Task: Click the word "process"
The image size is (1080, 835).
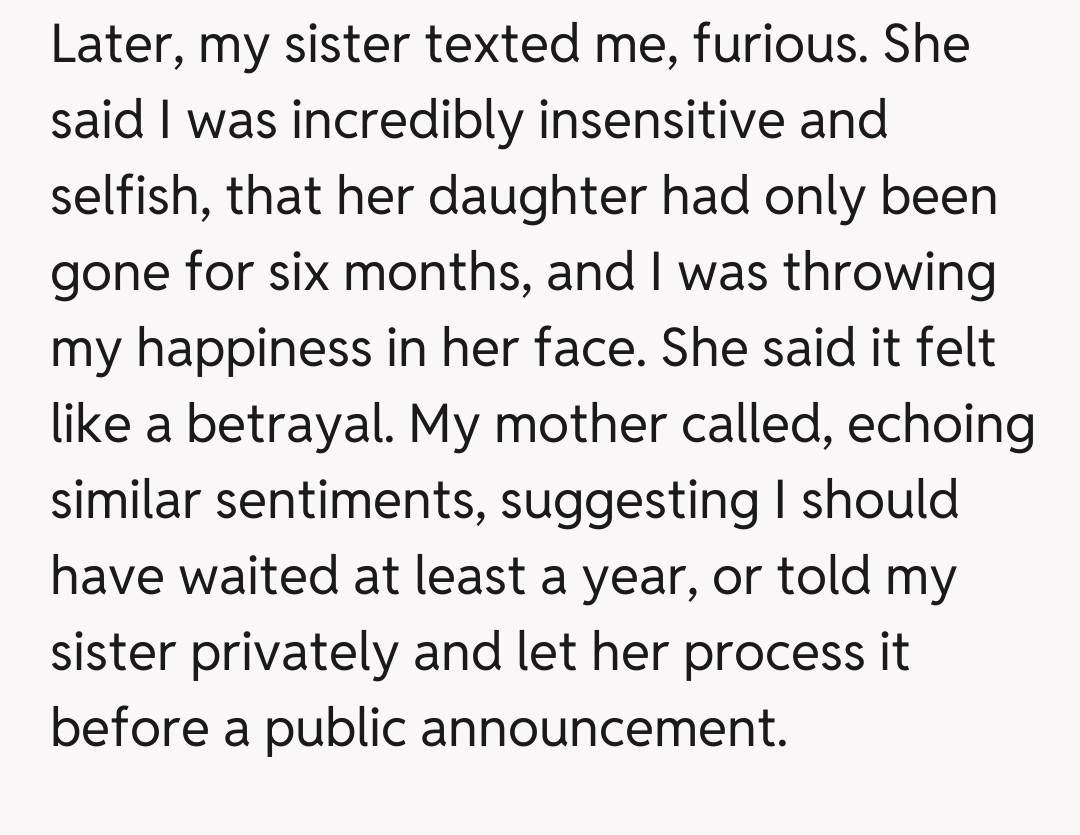Action: tap(770, 654)
